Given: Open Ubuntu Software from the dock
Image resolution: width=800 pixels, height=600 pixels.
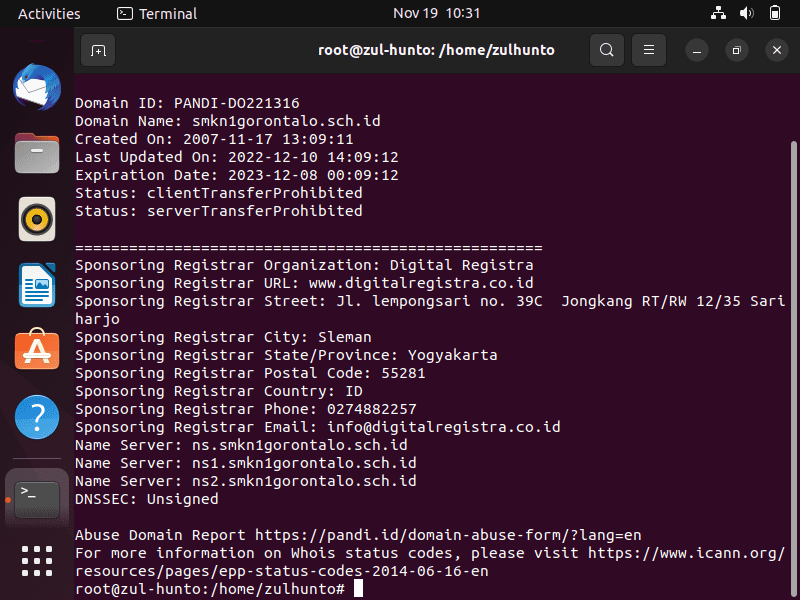Looking at the screenshot, I should point(37,349).
